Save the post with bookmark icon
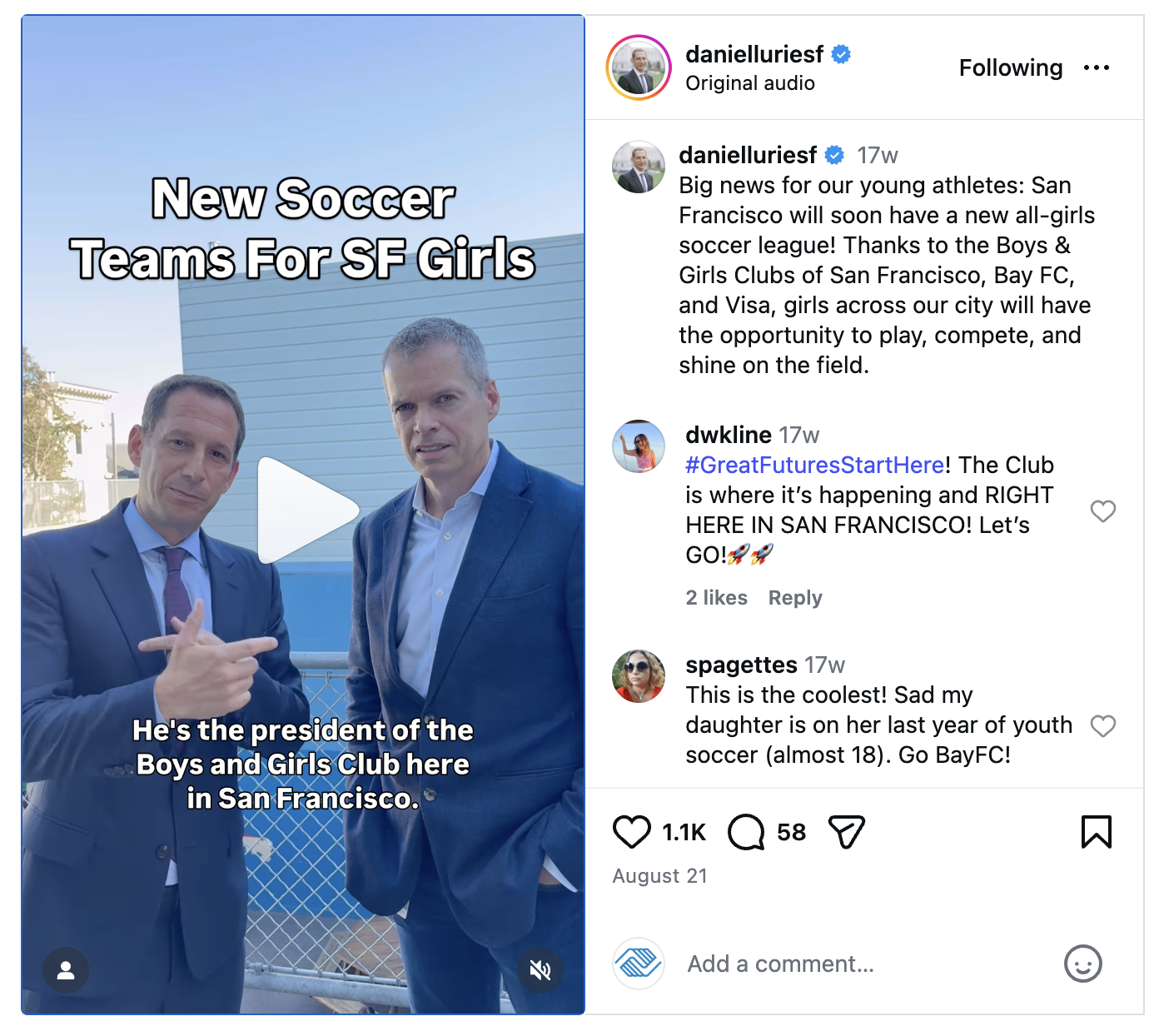 point(1097,832)
